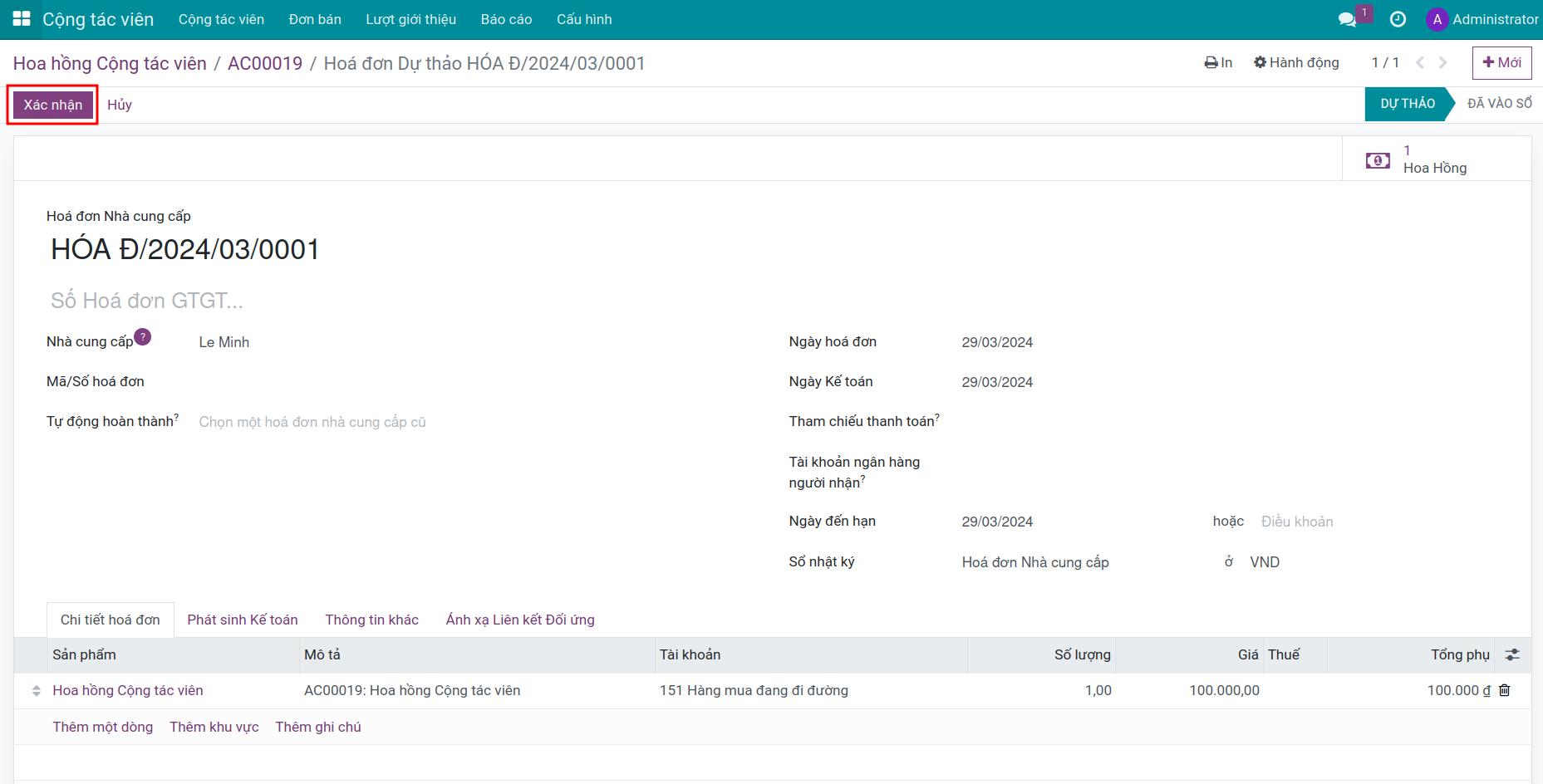Open the Đơn bán menu
The height and width of the screenshot is (784, 1543).
315,19
